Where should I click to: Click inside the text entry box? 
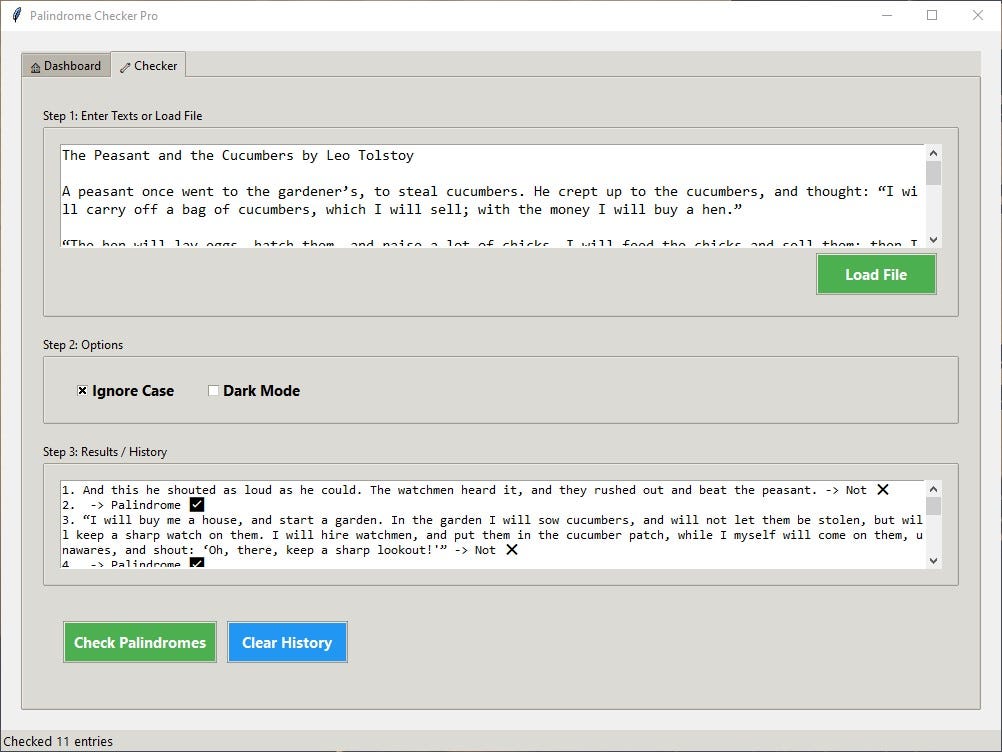pyautogui.click(x=493, y=196)
